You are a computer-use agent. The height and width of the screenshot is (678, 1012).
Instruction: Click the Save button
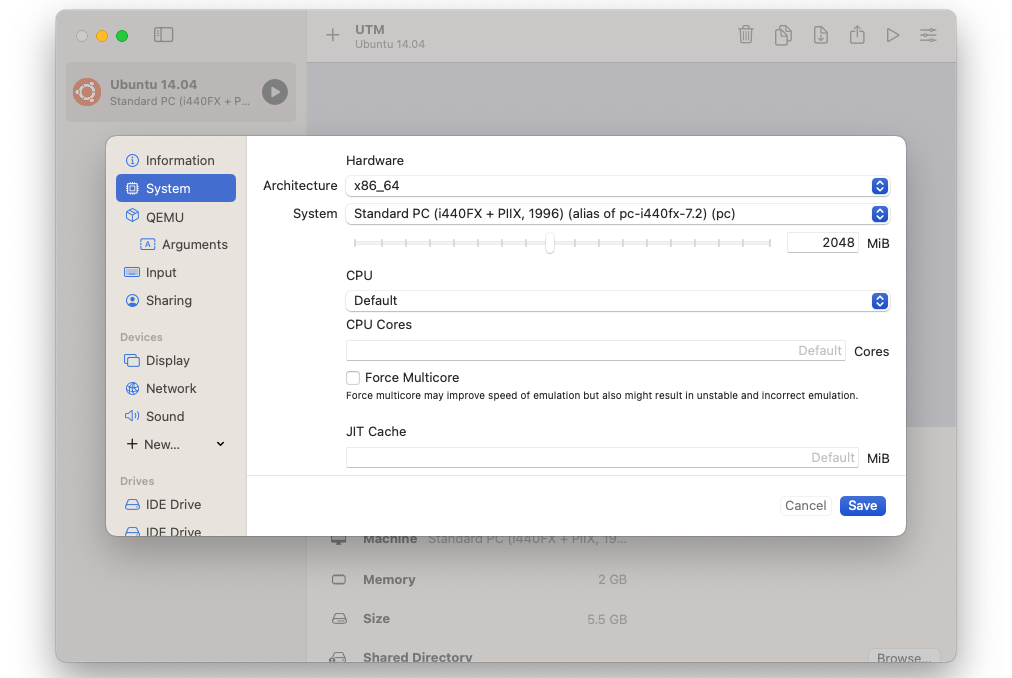(862, 506)
